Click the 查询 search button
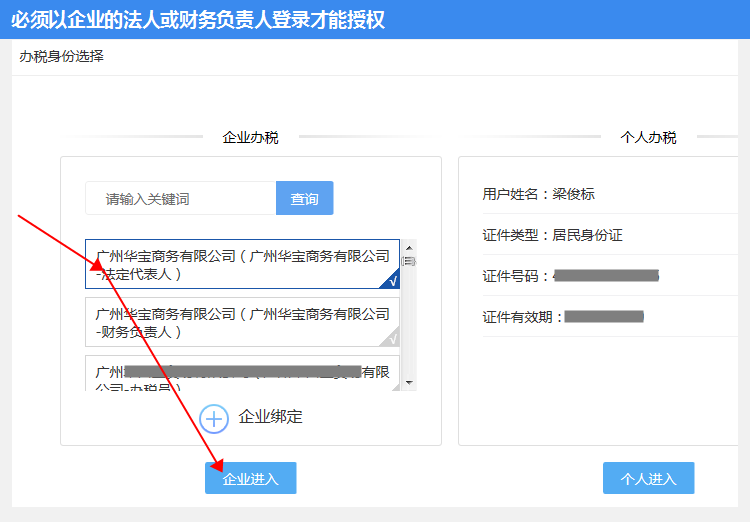This screenshot has height=522, width=750. (x=304, y=198)
